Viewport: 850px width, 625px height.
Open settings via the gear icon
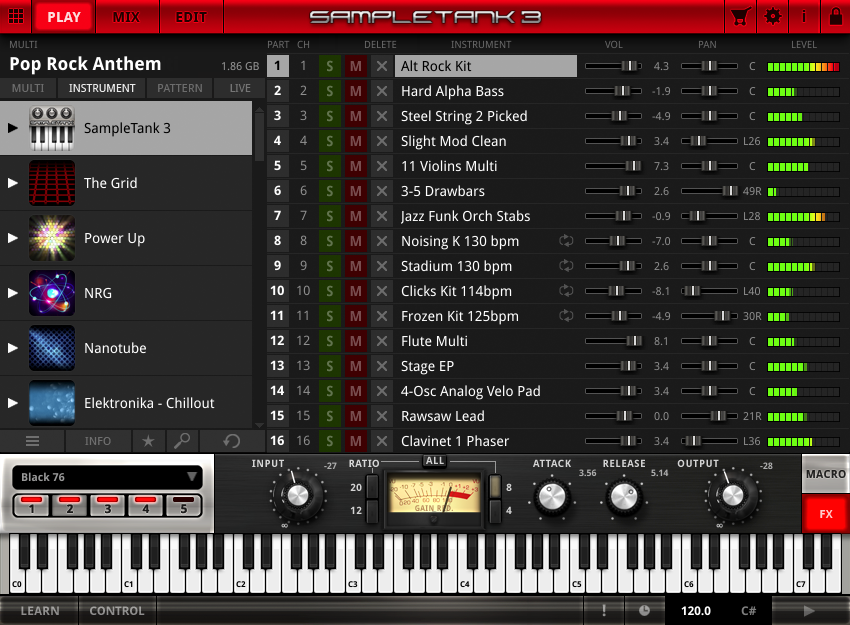(773, 17)
